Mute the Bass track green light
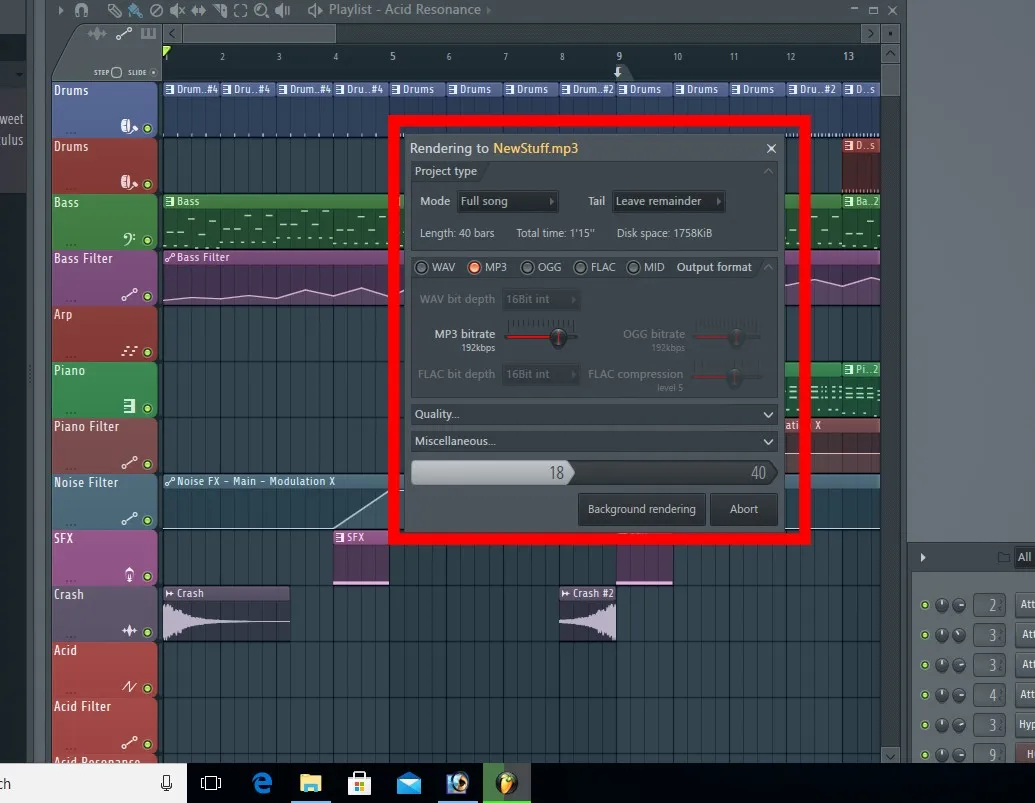 coord(148,240)
